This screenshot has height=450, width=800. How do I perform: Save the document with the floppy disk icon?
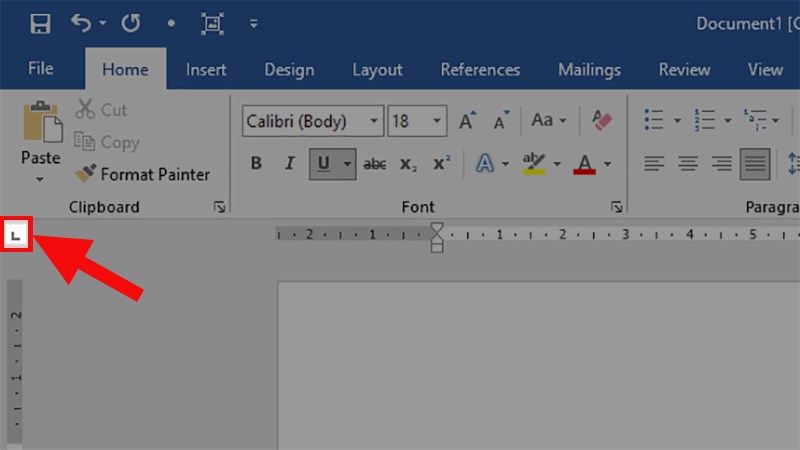40,23
